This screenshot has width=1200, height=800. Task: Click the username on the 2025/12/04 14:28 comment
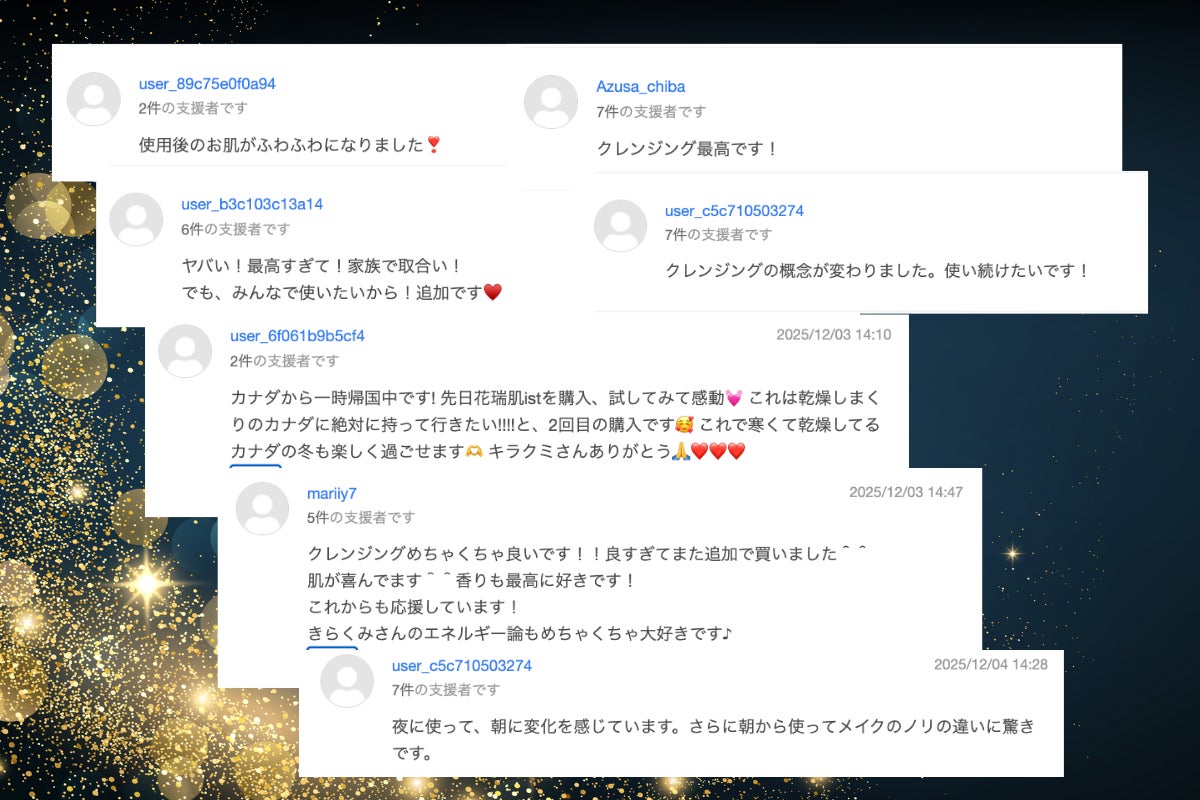461,666
